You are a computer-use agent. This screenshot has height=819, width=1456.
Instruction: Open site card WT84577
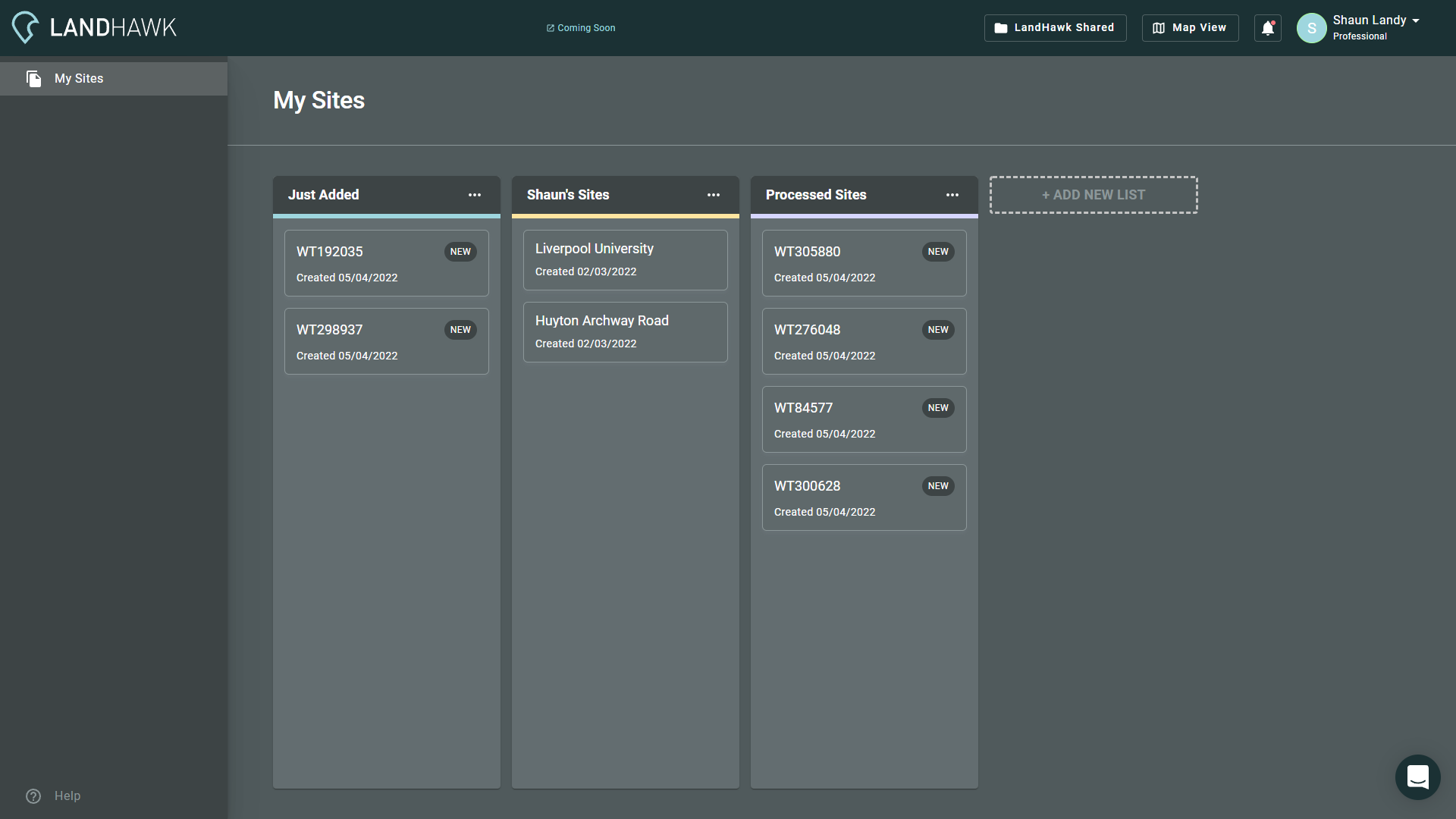coord(864,419)
